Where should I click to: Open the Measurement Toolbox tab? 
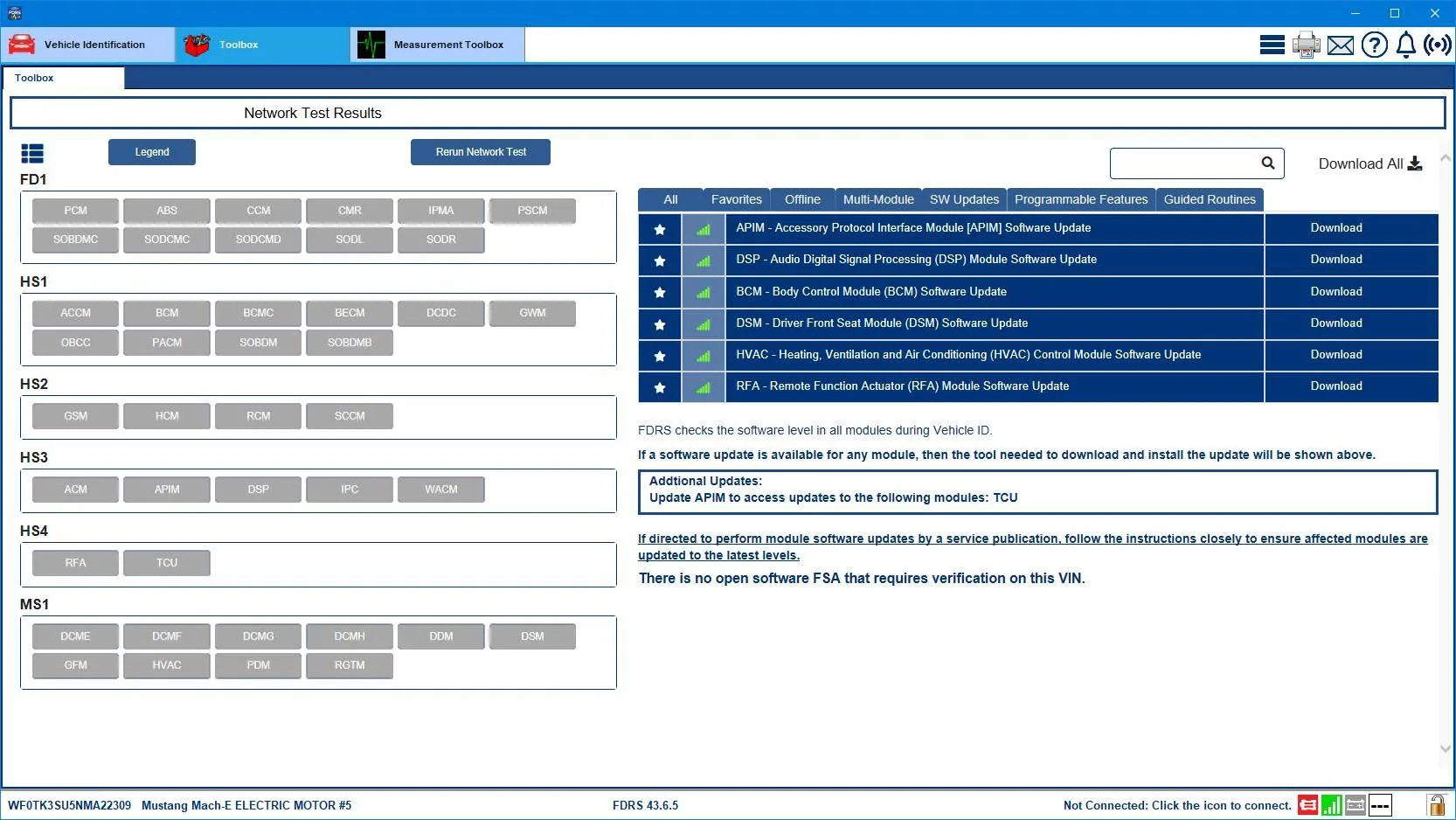(x=437, y=45)
